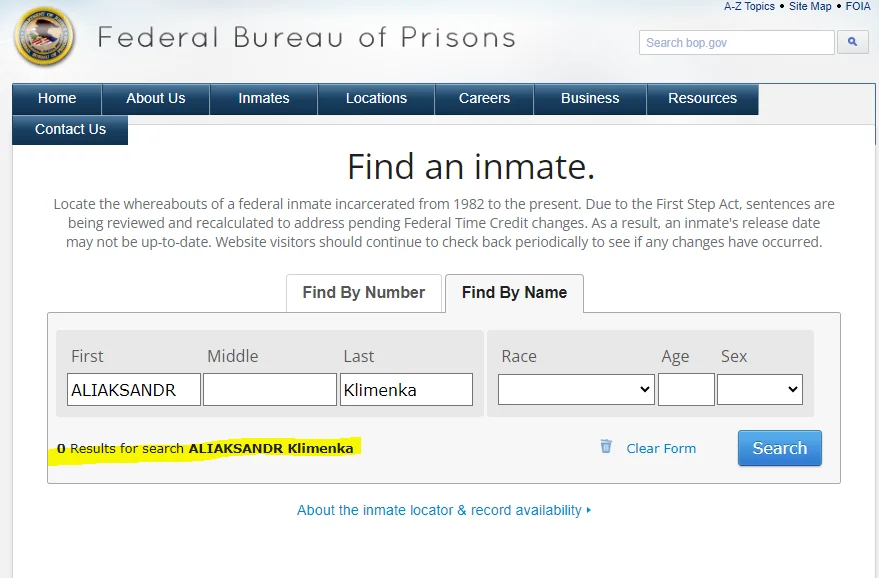Open the Race dropdown

tap(576, 390)
